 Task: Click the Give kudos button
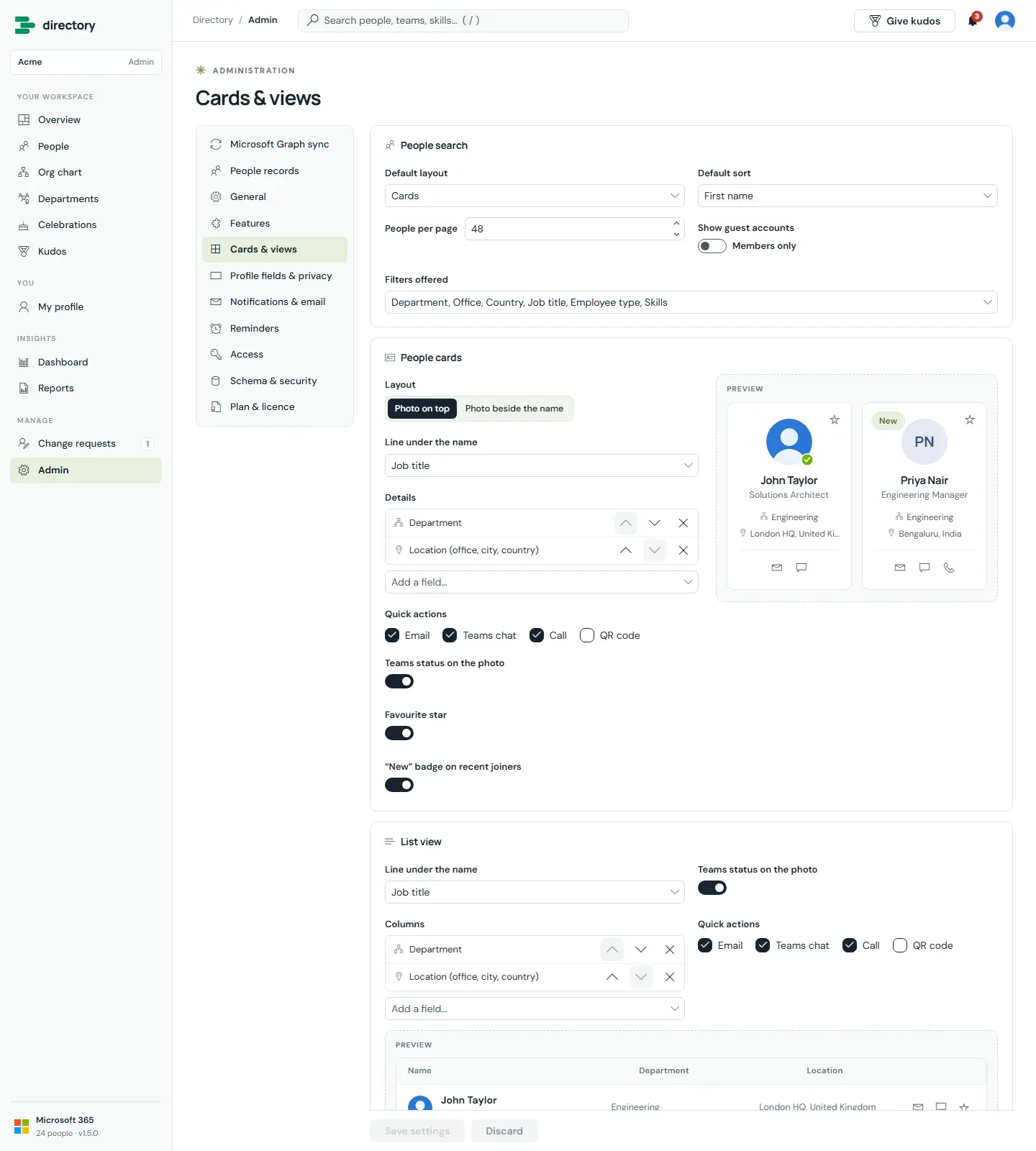pyautogui.click(x=904, y=21)
